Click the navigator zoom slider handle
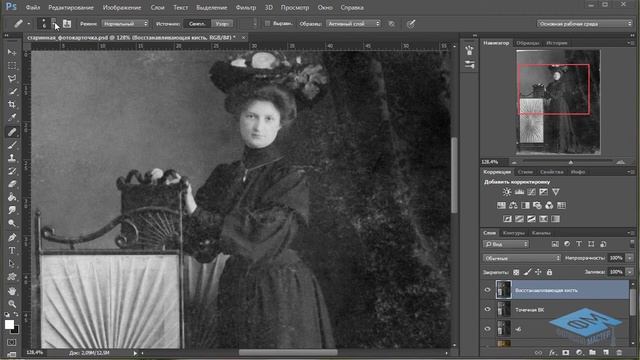640x360 pixels. click(x=571, y=162)
